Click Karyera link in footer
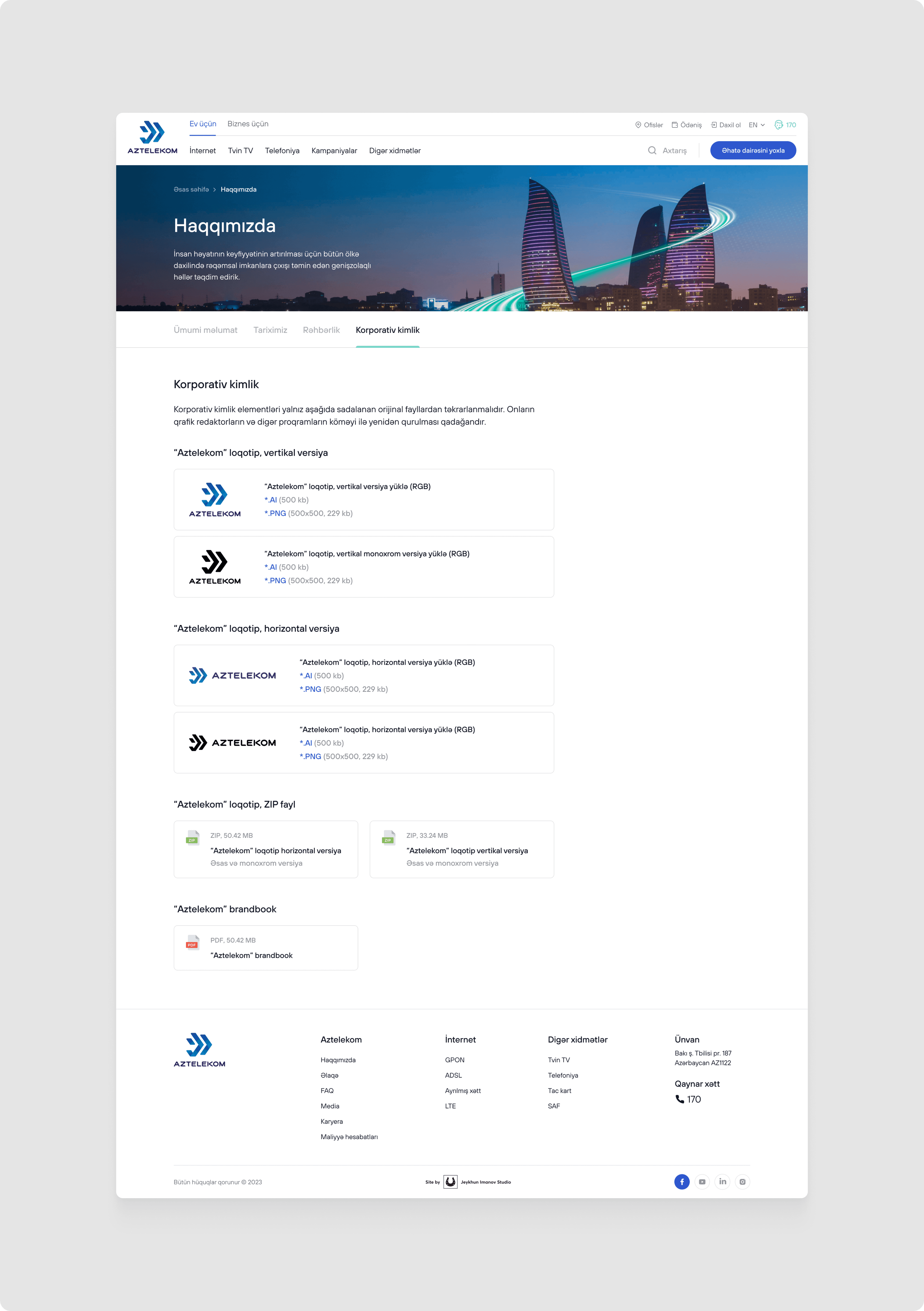This screenshot has width=924, height=1311. coord(332,1122)
